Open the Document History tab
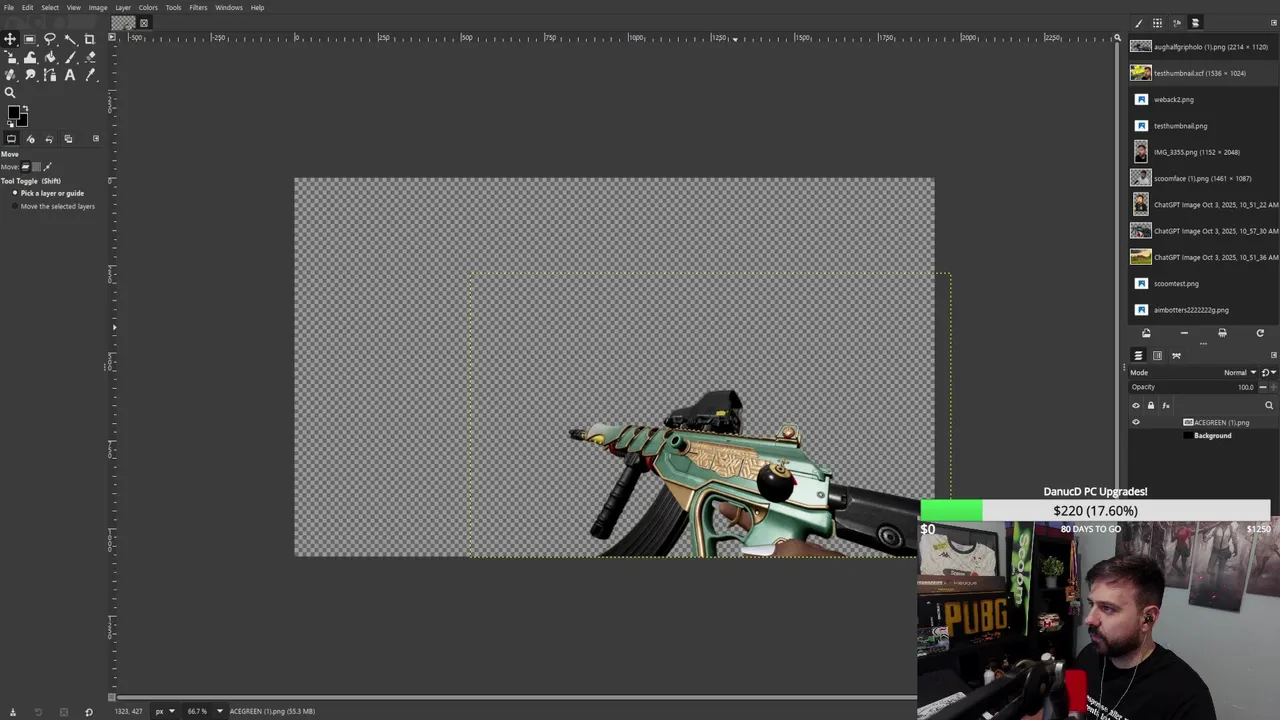1280x720 pixels. click(1195, 23)
